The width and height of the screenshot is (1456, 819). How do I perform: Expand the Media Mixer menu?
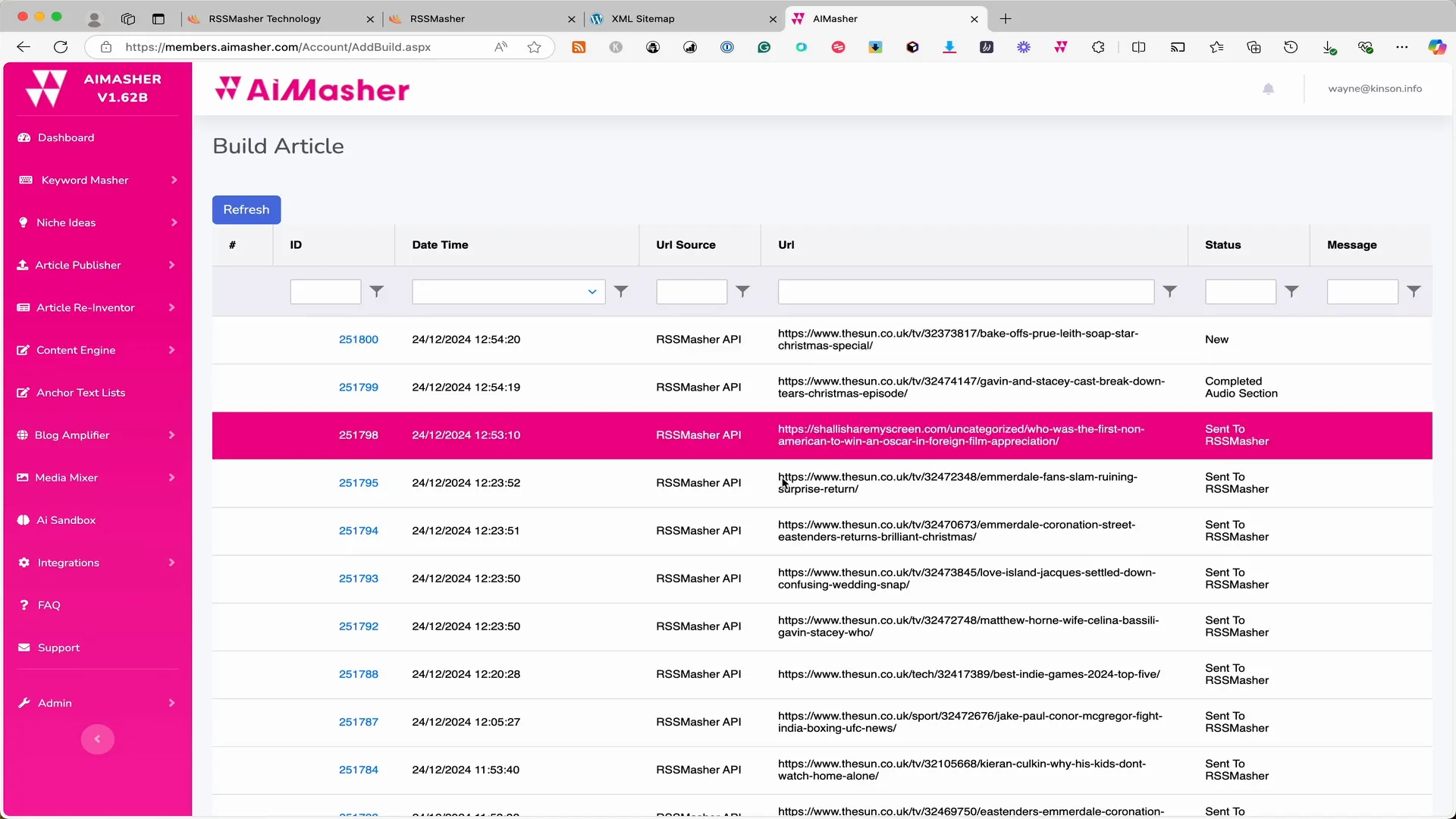tap(98, 477)
